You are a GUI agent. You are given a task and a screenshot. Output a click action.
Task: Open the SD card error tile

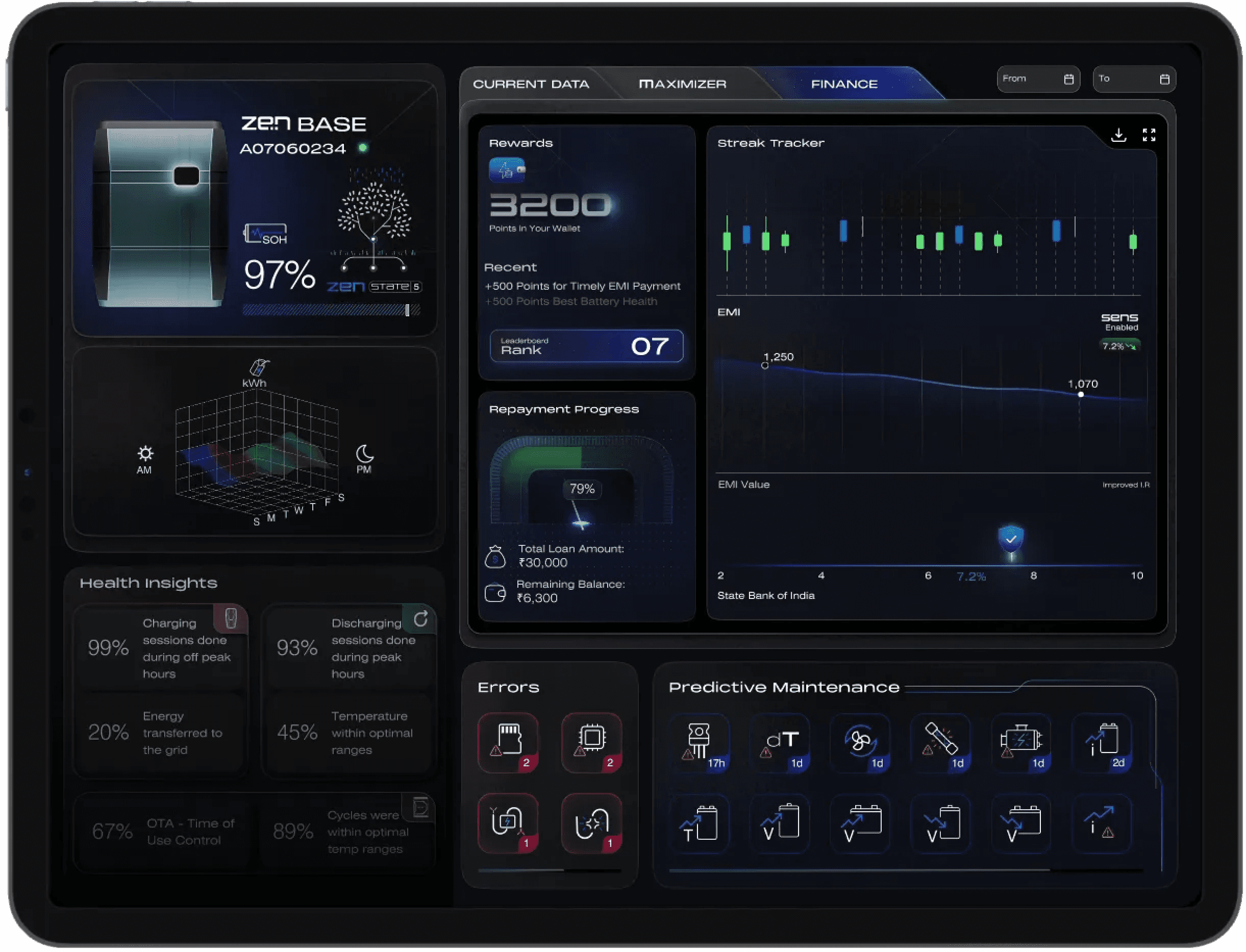coord(508,742)
